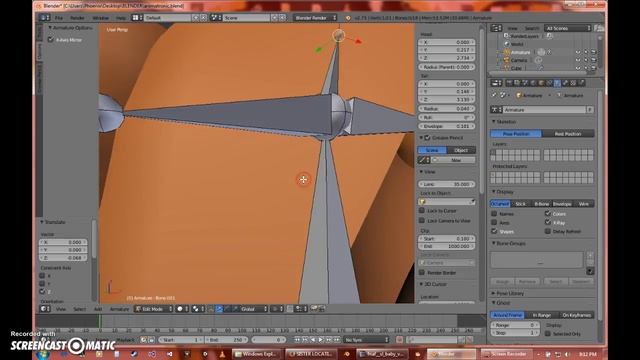The width and height of the screenshot is (640, 360).
Task: Open All Scenes outliner display dropdown
Action: (x=568, y=28)
